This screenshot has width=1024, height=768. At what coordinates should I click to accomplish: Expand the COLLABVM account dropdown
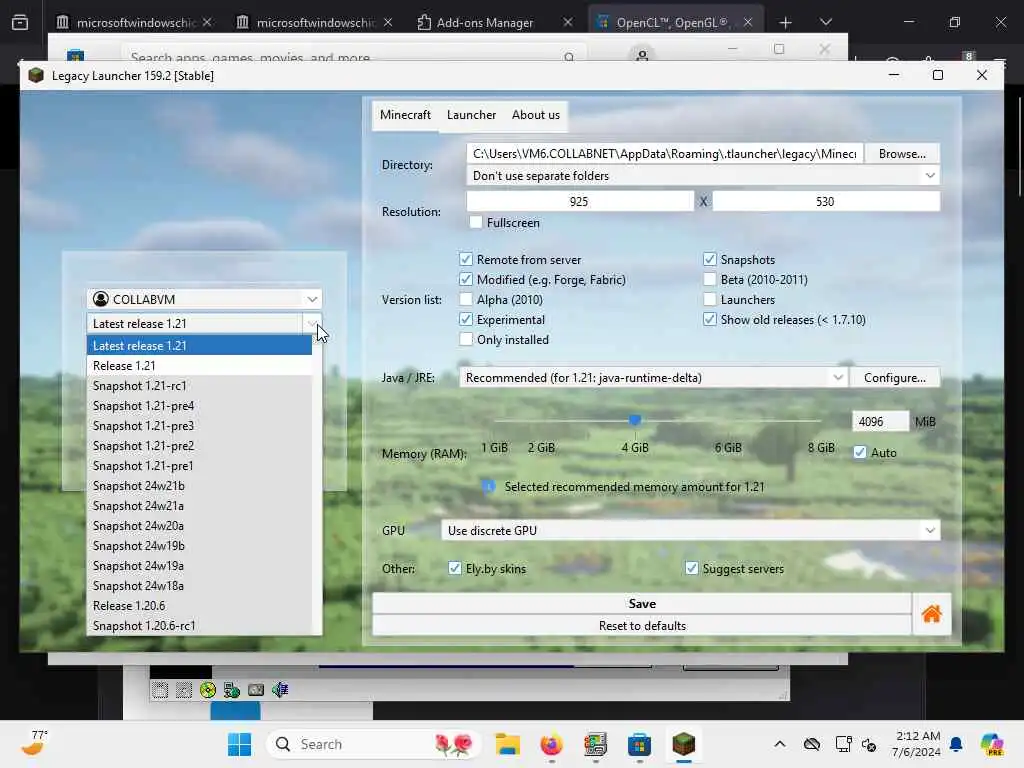[x=312, y=299]
